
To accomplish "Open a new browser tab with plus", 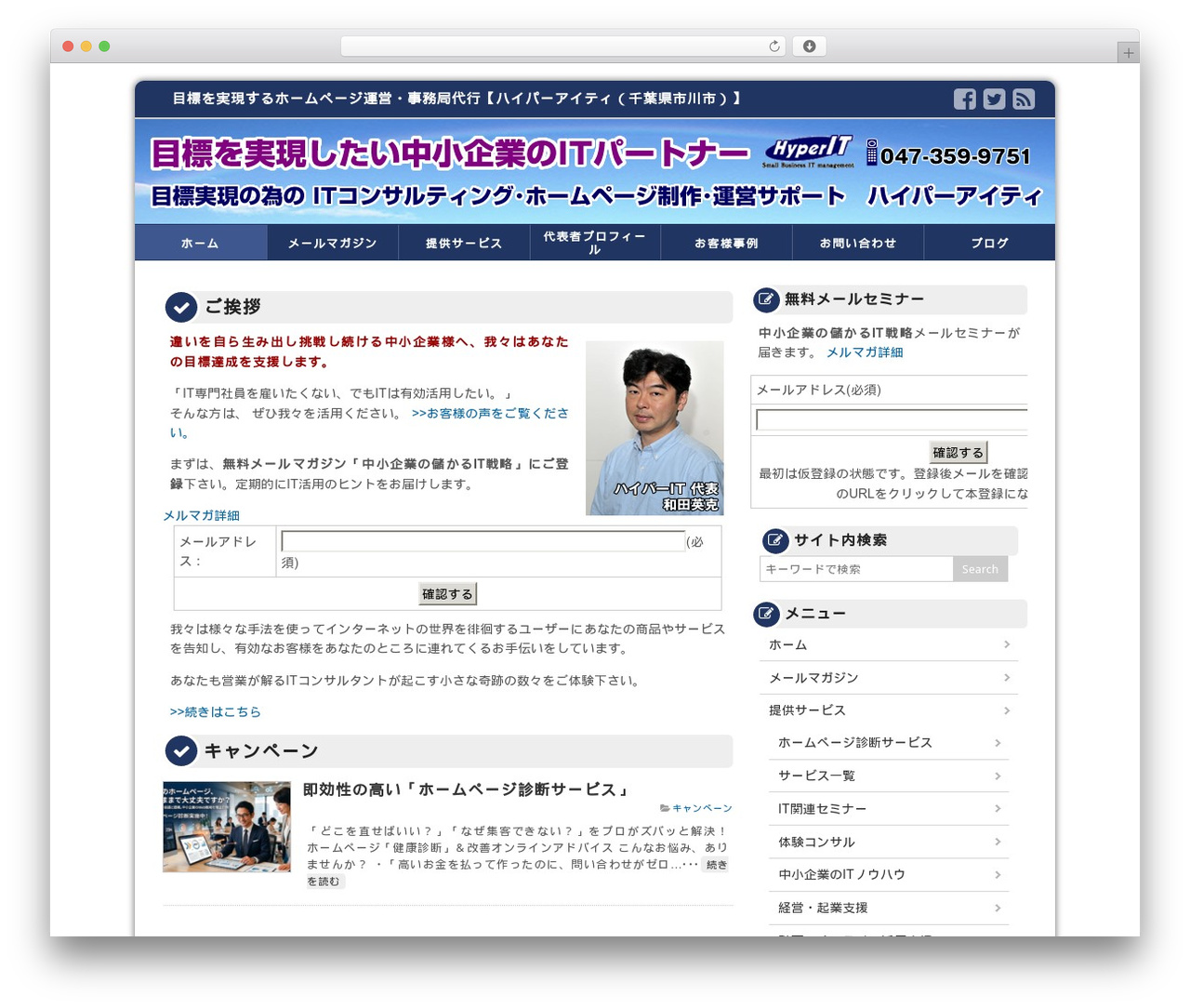I will tap(1128, 53).
